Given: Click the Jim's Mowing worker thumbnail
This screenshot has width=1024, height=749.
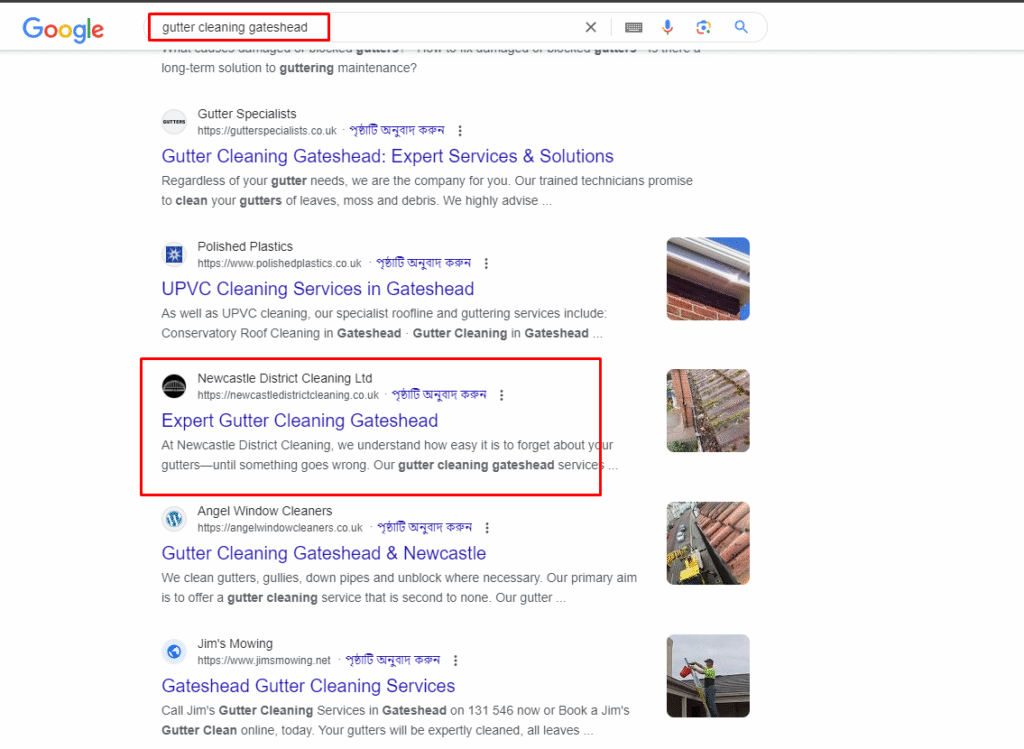Looking at the screenshot, I should pyautogui.click(x=708, y=676).
